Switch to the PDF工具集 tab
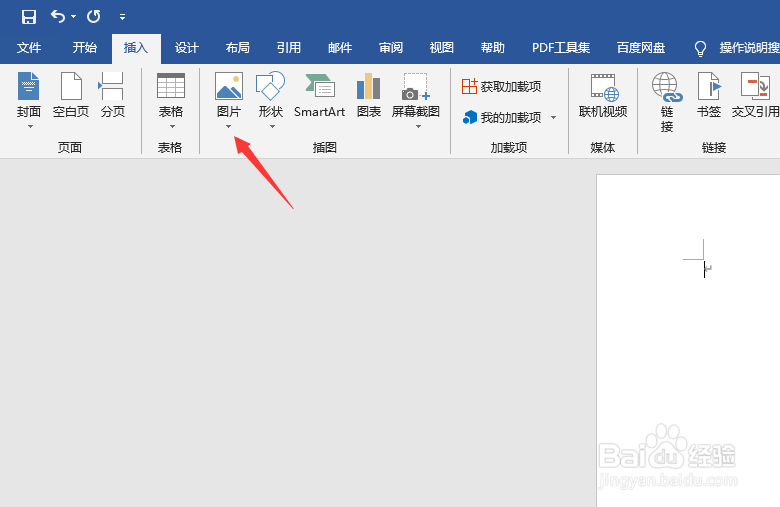The image size is (780, 507). [x=561, y=48]
